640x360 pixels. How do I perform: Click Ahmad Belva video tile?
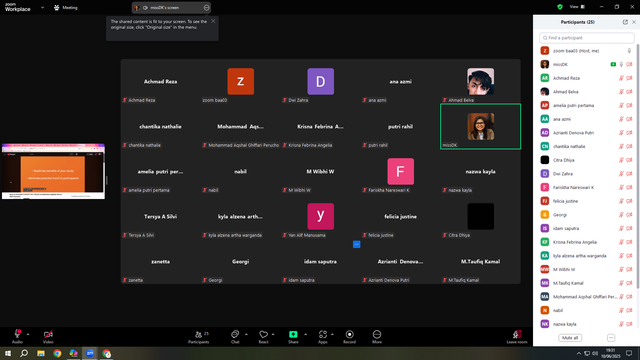(x=480, y=82)
